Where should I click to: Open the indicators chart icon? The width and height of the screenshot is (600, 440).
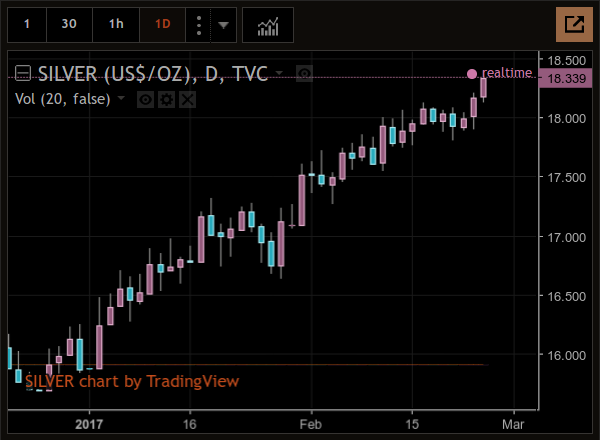coord(268,25)
